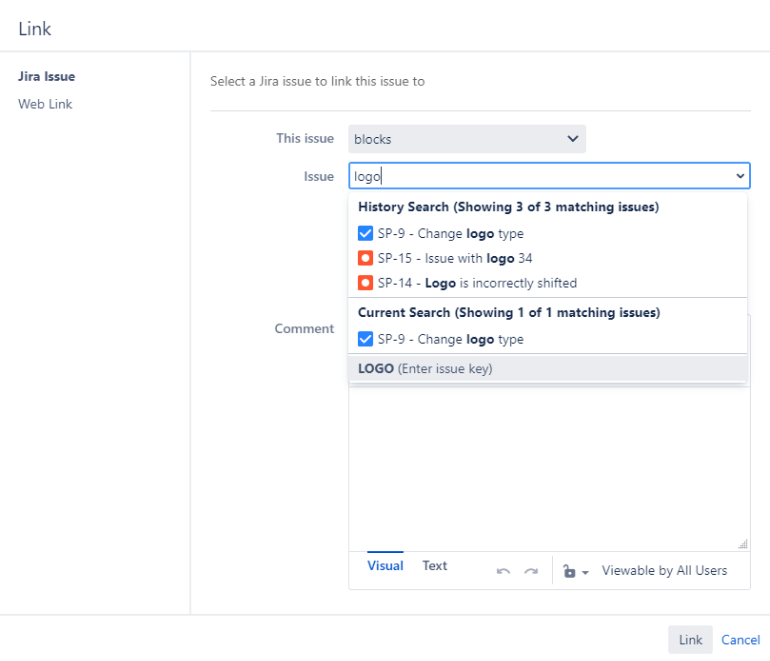770x661 pixels.
Task: Confirm with the Link button
Action: click(690, 640)
